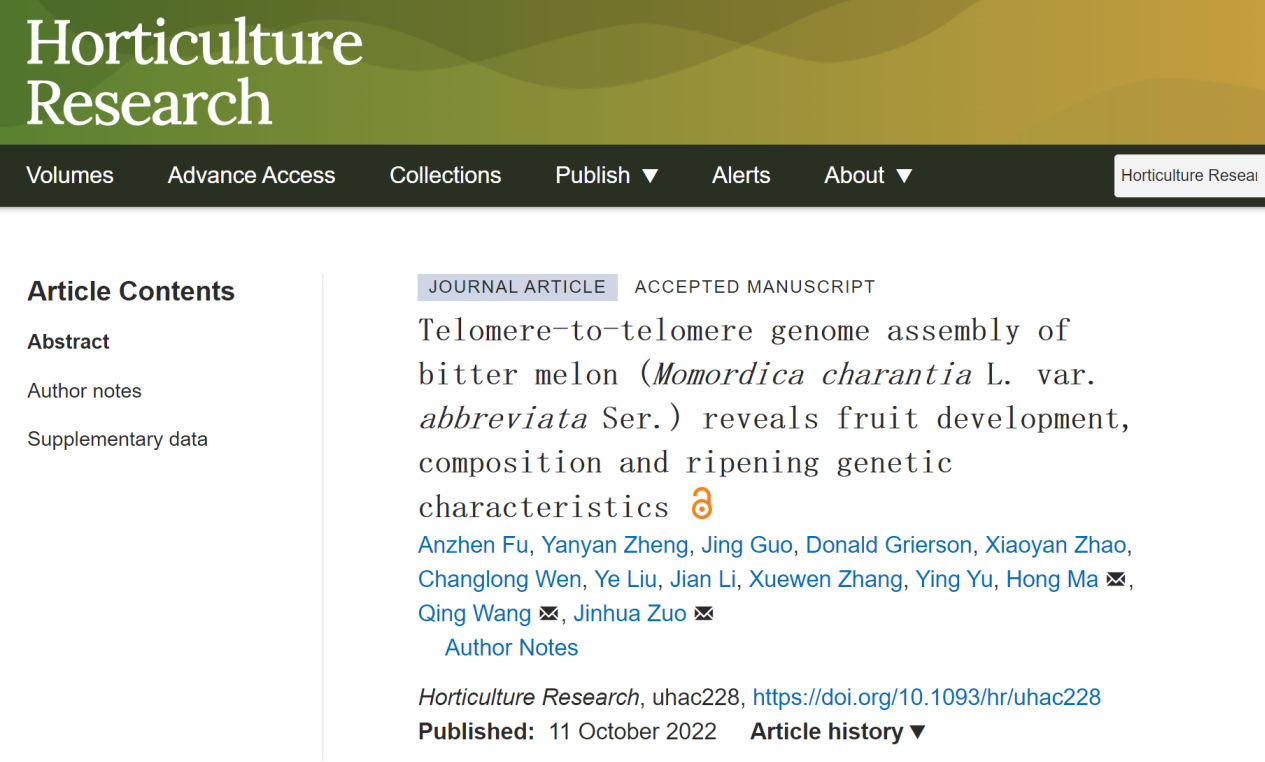The width and height of the screenshot is (1265, 762).
Task: Click the Horticulture Research logo
Action: [x=194, y=72]
